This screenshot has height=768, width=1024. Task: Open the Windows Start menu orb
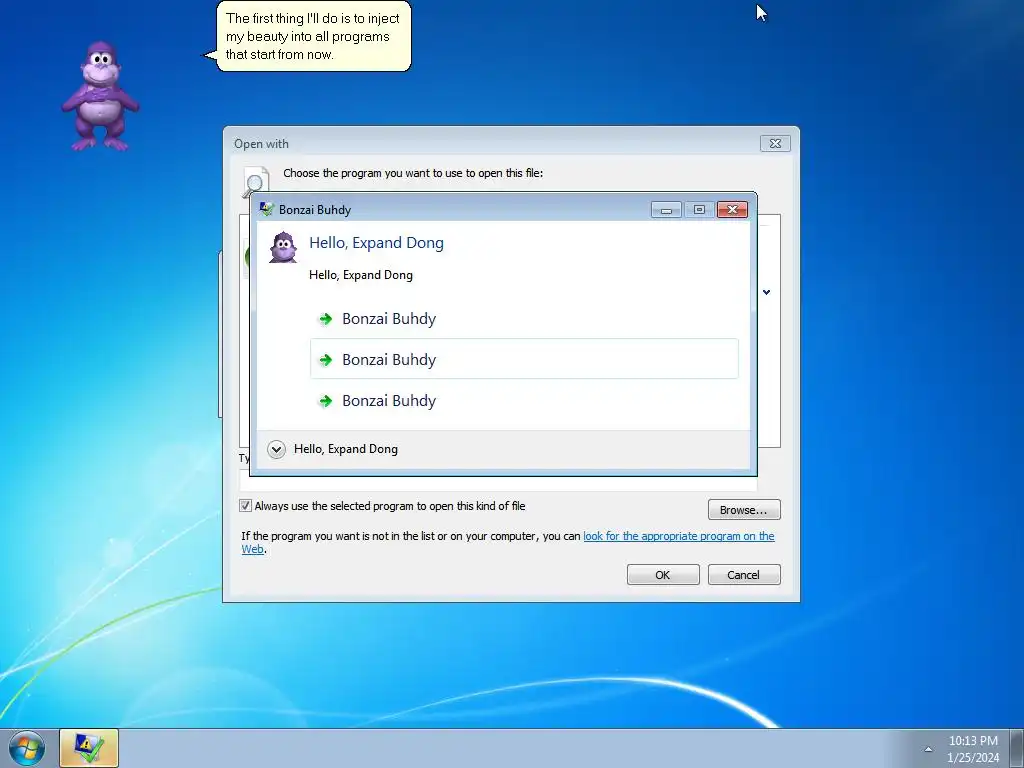pyautogui.click(x=27, y=748)
